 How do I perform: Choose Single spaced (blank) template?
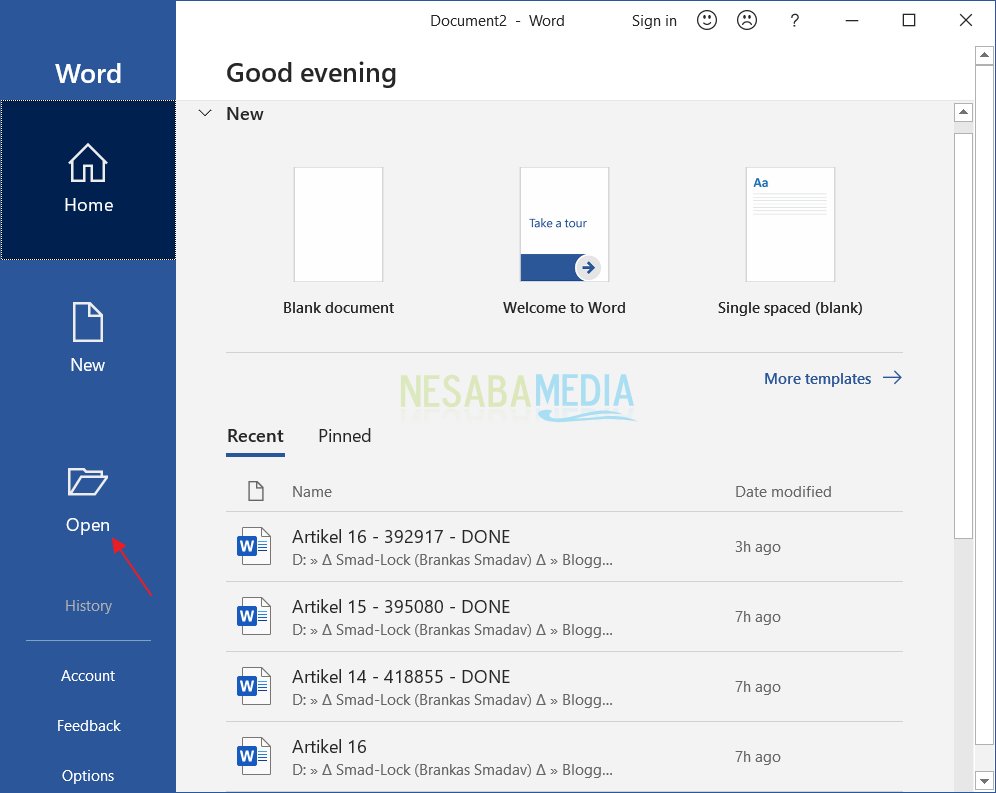[x=790, y=224]
